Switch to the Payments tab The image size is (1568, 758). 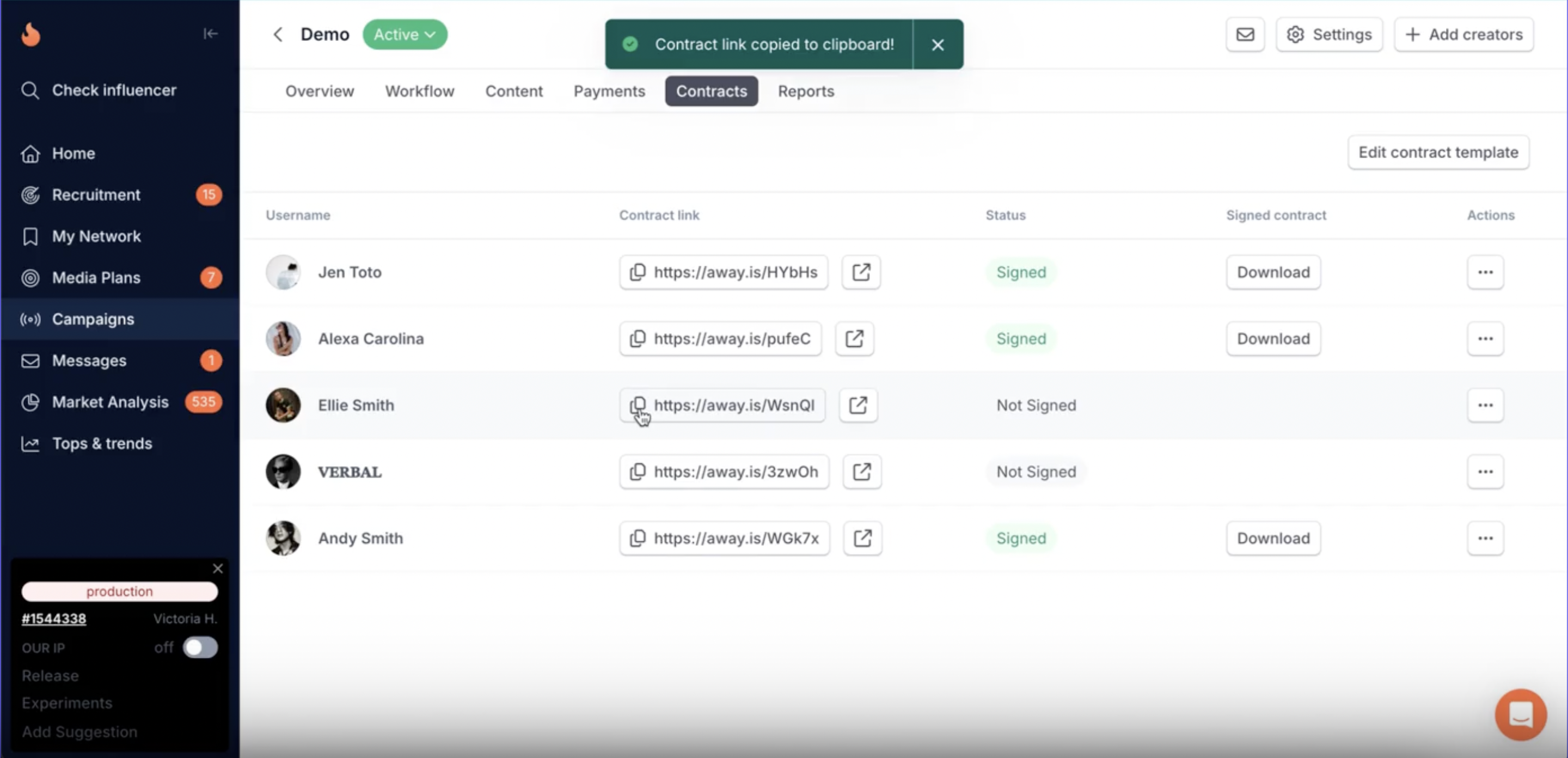click(x=609, y=91)
